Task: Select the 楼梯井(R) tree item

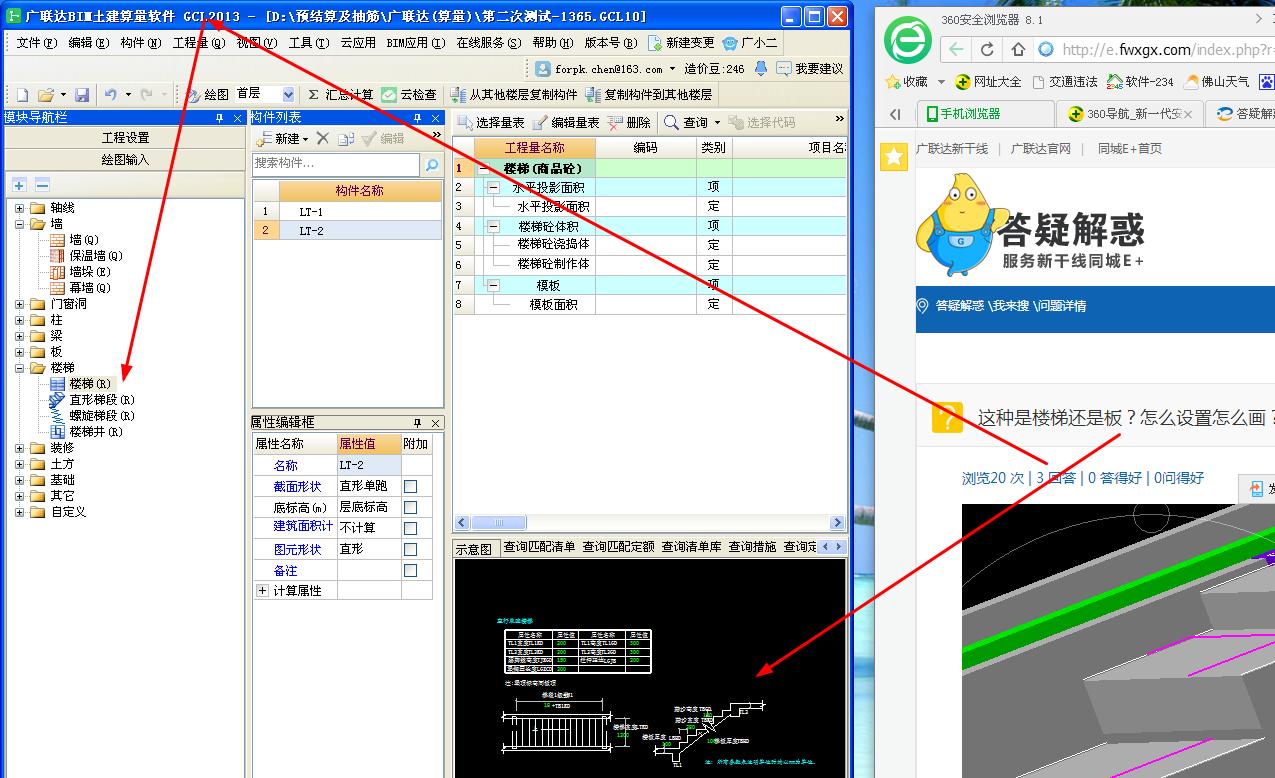Action: 96,432
